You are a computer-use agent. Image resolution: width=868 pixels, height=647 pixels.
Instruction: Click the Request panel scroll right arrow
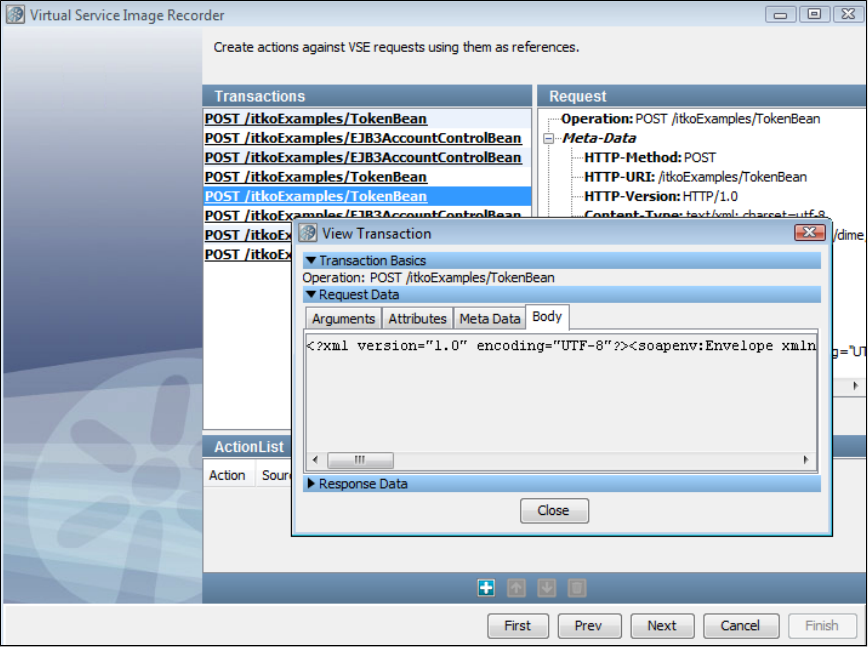(x=856, y=386)
